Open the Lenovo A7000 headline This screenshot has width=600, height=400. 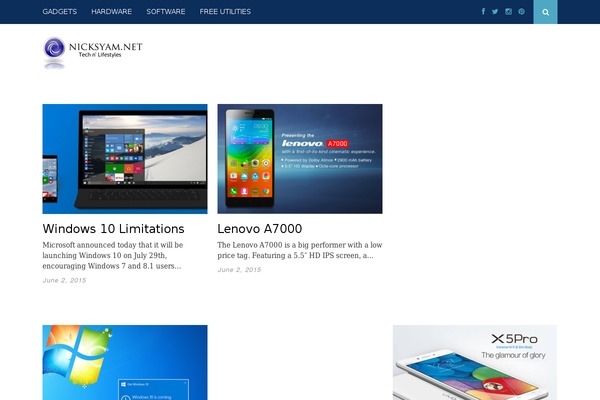click(x=259, y=229)
